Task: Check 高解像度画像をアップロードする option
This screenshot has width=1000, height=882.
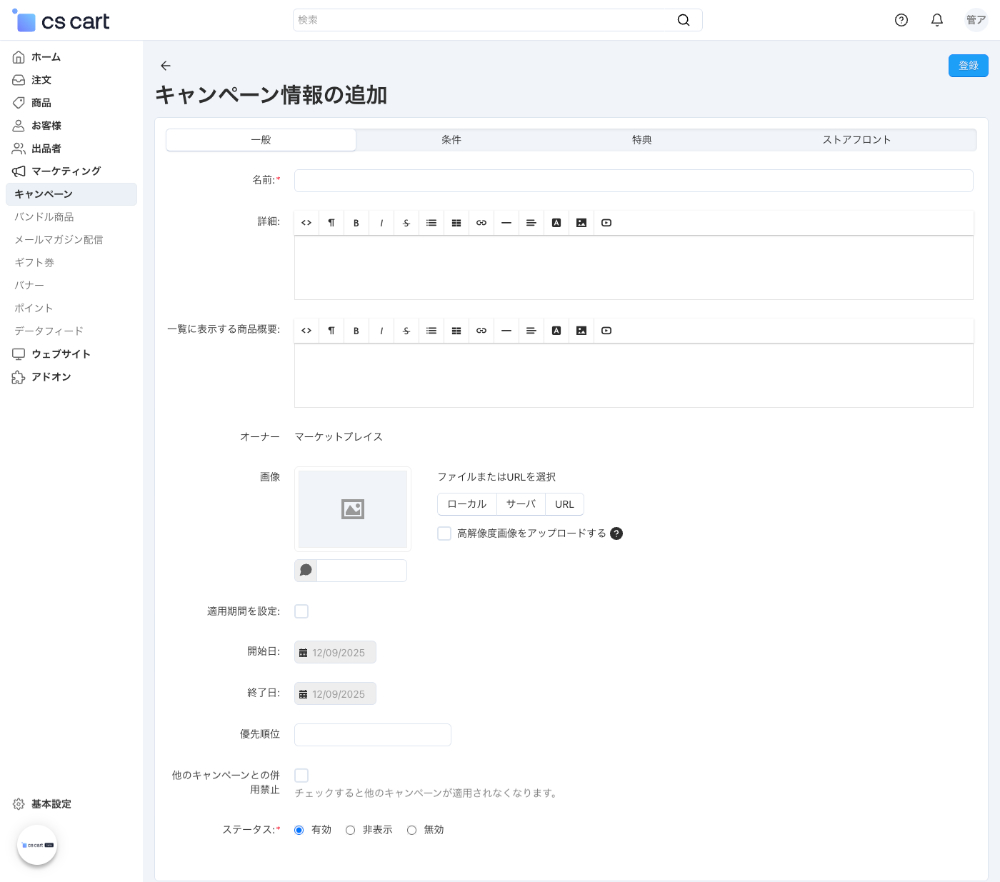Action: point(444,533)
